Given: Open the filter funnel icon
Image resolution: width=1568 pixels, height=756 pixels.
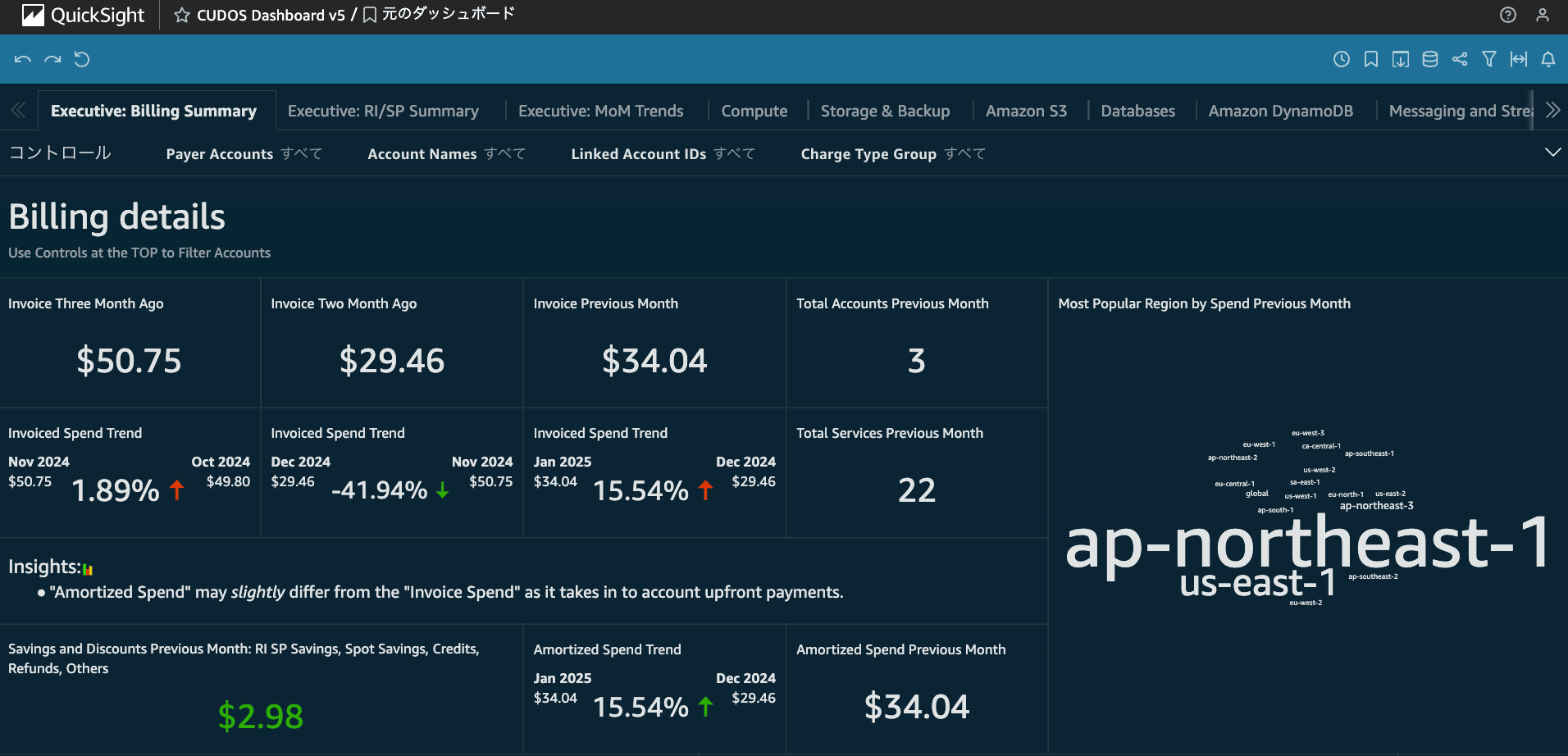Looking at the screenshot, I should coord(1489,59).
